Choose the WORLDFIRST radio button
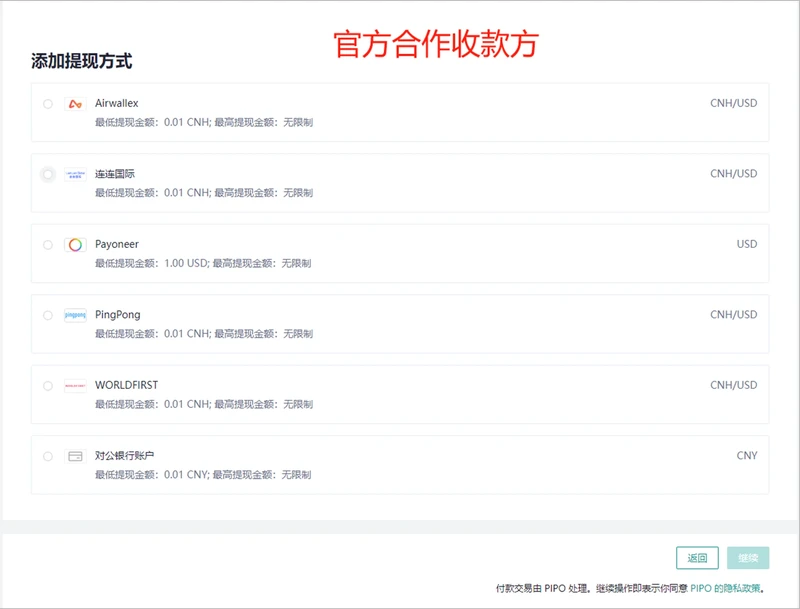Screen dimensions: 800x609 [48, 385]
